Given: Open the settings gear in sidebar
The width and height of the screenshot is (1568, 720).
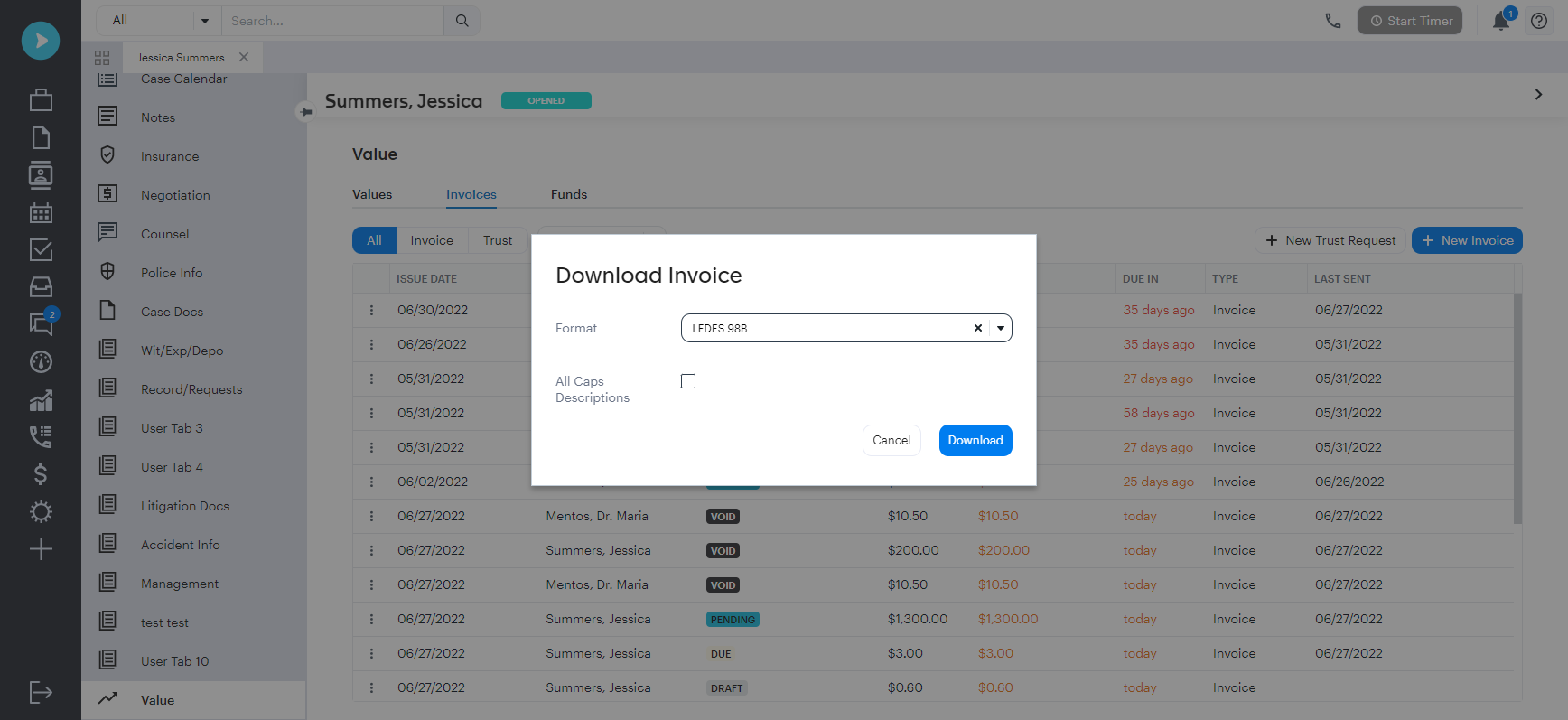Looking at the screenshot, I should (41, 512).
